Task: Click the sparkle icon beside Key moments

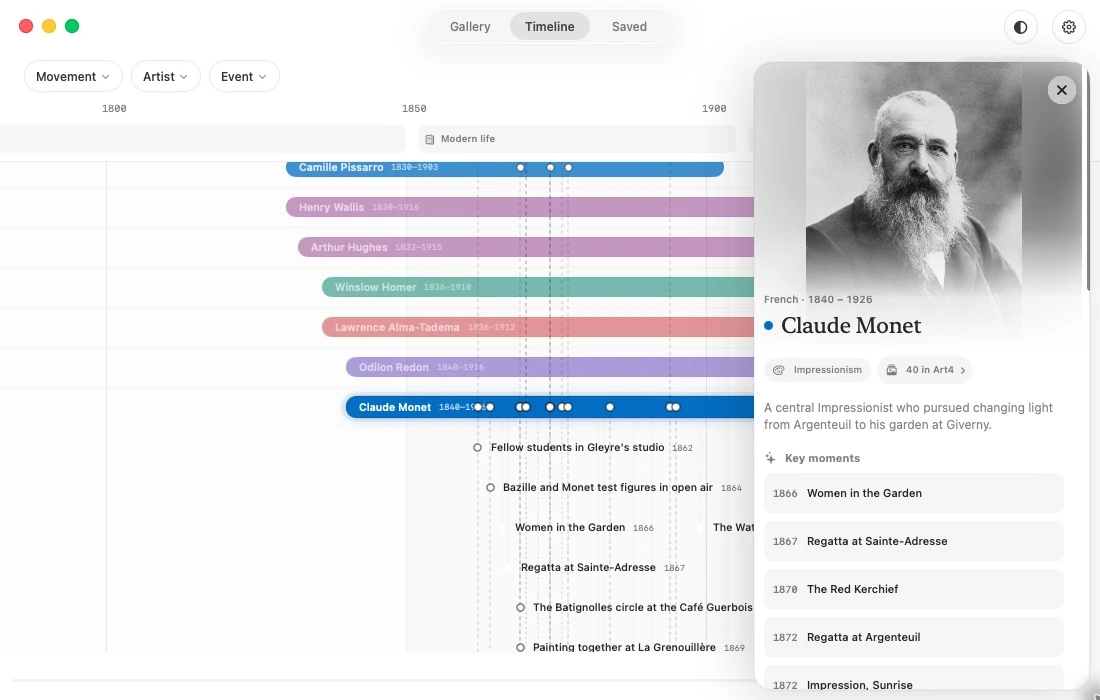Action: click(x=770, y=458)
